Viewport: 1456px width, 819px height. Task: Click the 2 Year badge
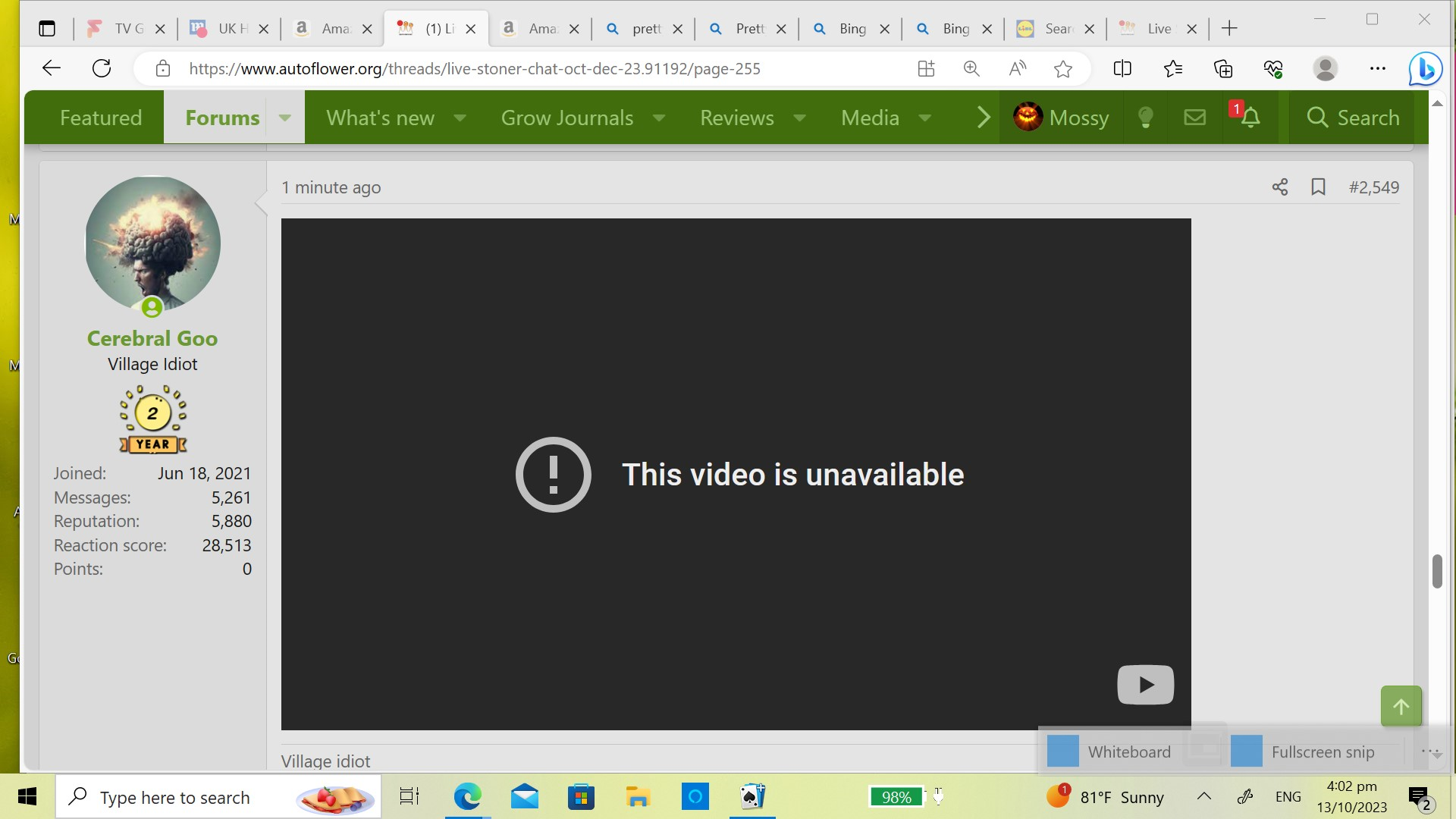click(x=152, y=419)
